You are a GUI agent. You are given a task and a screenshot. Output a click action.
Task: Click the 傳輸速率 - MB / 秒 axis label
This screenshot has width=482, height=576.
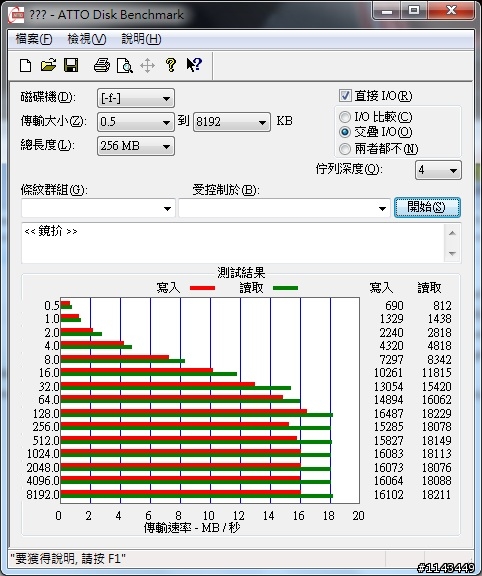(192, 528)
